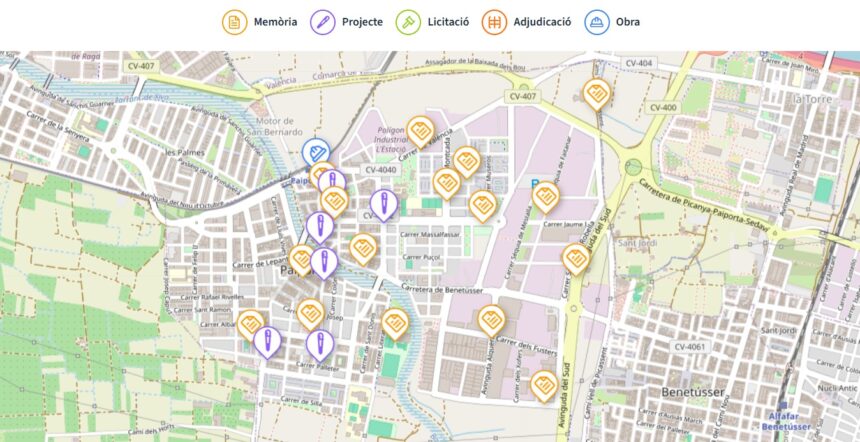Open the Memòria marker beside the top-right CV-407 label
860x442 pixels.
point(597,94)
